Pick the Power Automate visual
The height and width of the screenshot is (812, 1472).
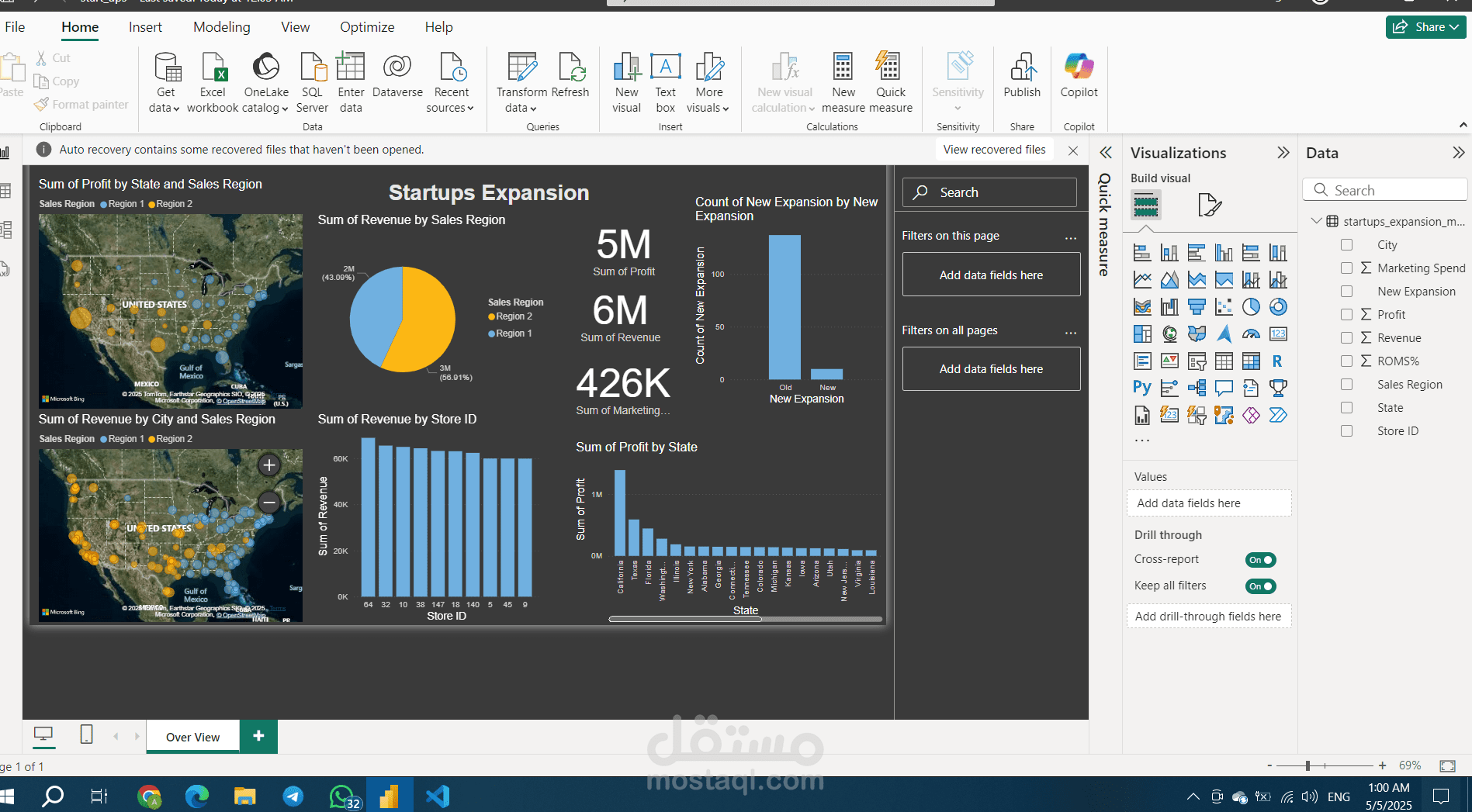pyautogui.click(x=1278, y=415)
